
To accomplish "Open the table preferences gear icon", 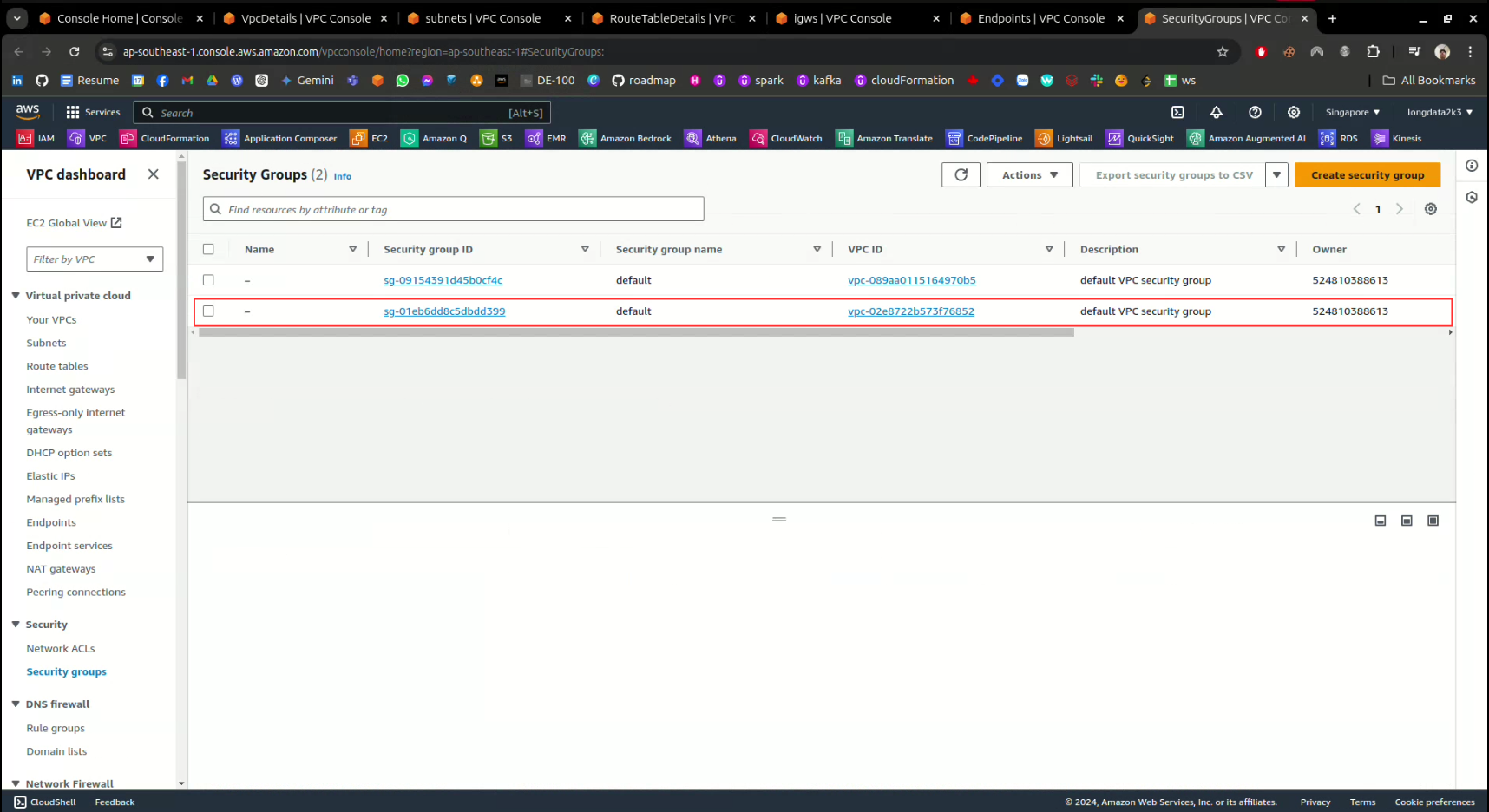I will (1430, 209).
